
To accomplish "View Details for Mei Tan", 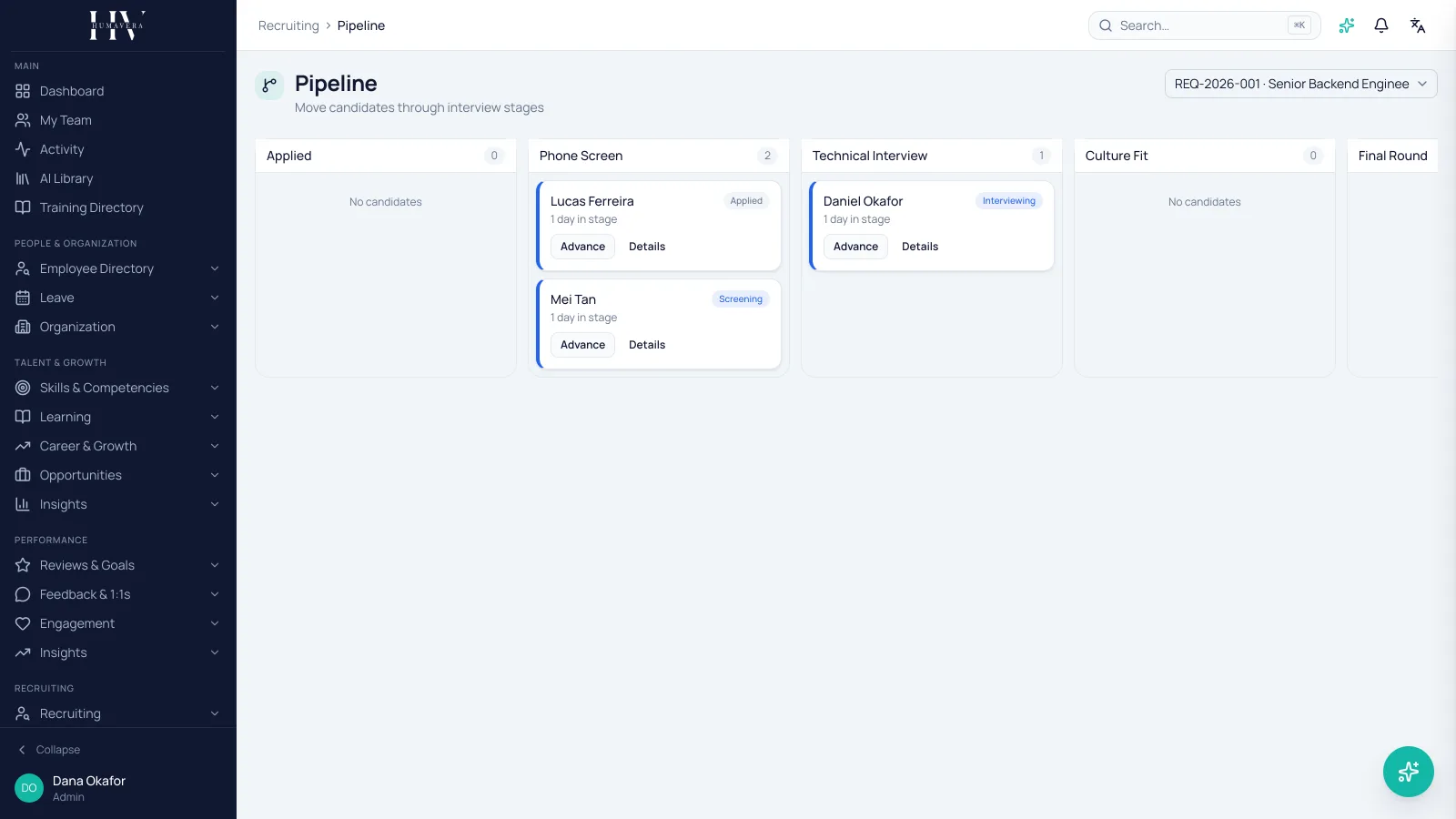I will click(x=647, y=345).
